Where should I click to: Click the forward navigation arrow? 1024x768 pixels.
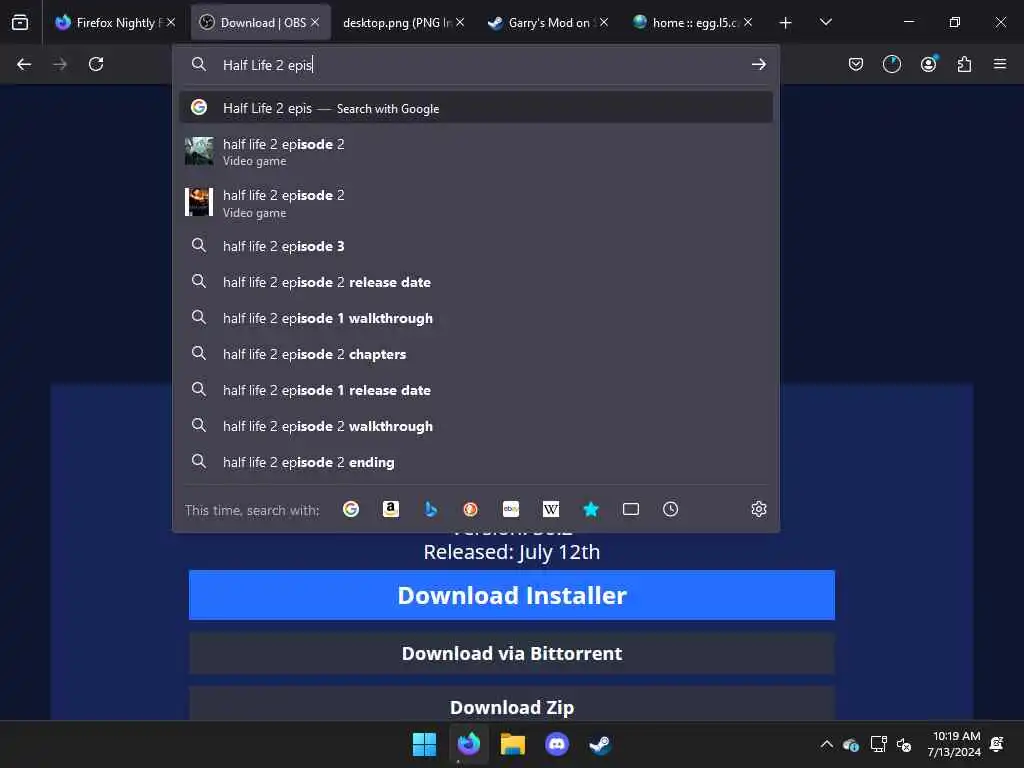coord(60,64)
